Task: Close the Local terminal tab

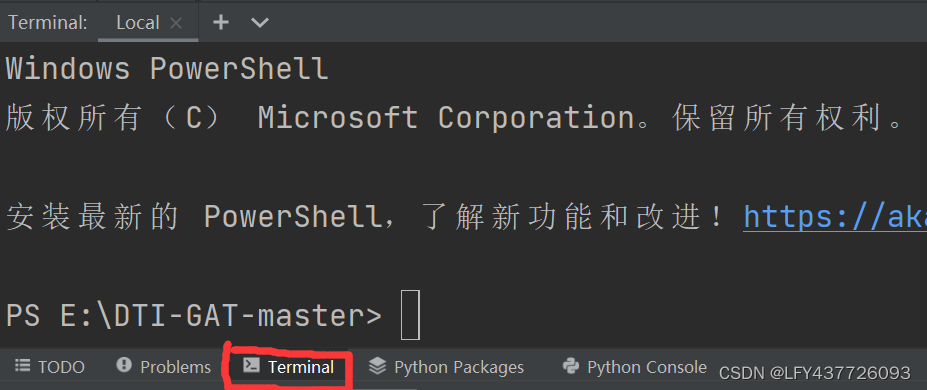Action: (x=176, y=23)
